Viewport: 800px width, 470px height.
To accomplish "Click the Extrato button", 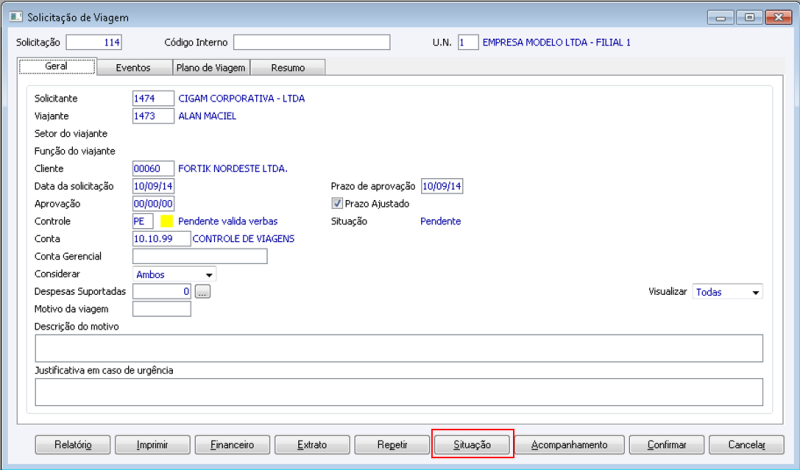I will pos(312,444).
